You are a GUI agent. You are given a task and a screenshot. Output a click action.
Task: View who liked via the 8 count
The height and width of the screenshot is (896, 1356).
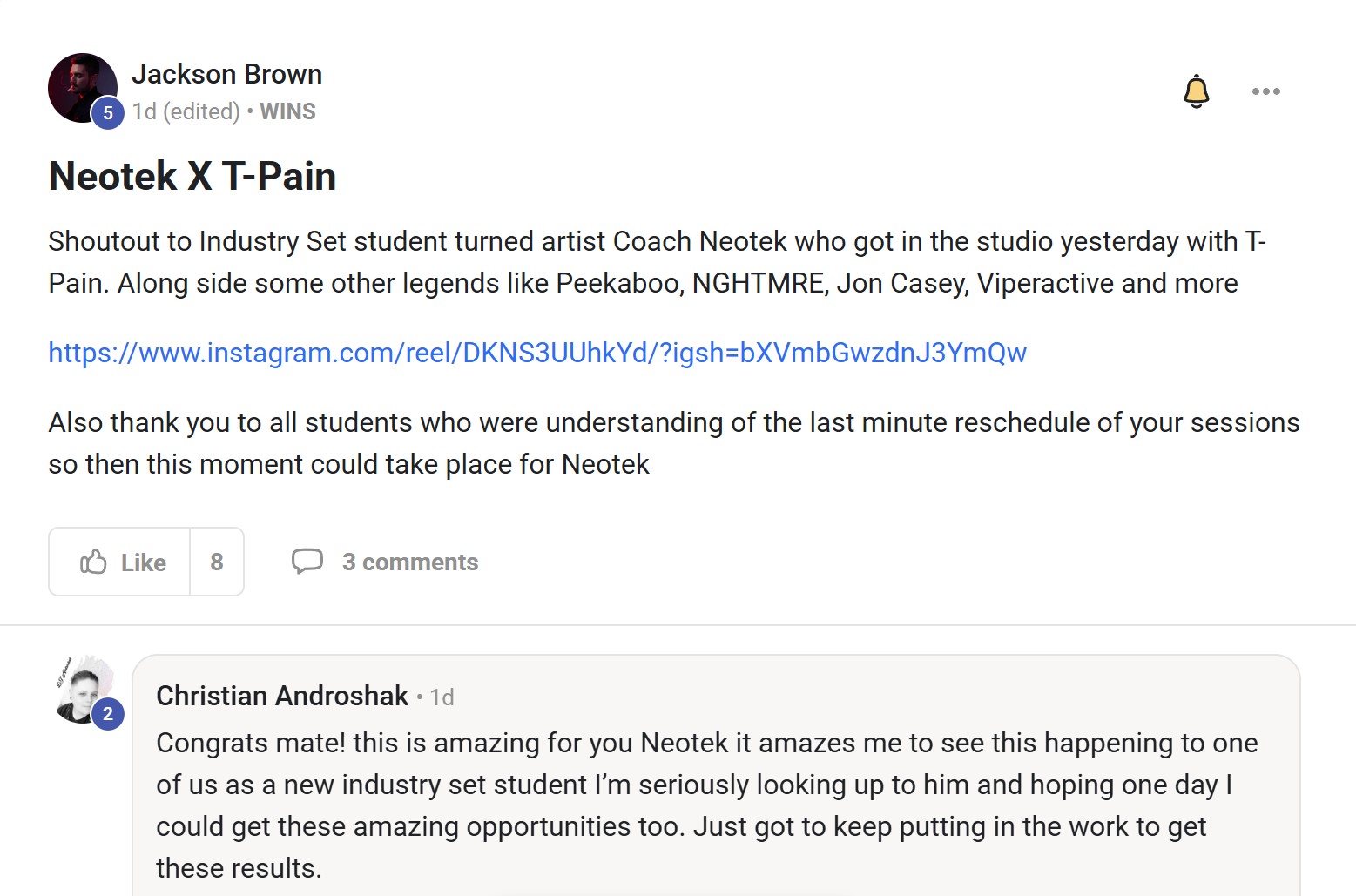pyautogui.click(x=217, y=562)
